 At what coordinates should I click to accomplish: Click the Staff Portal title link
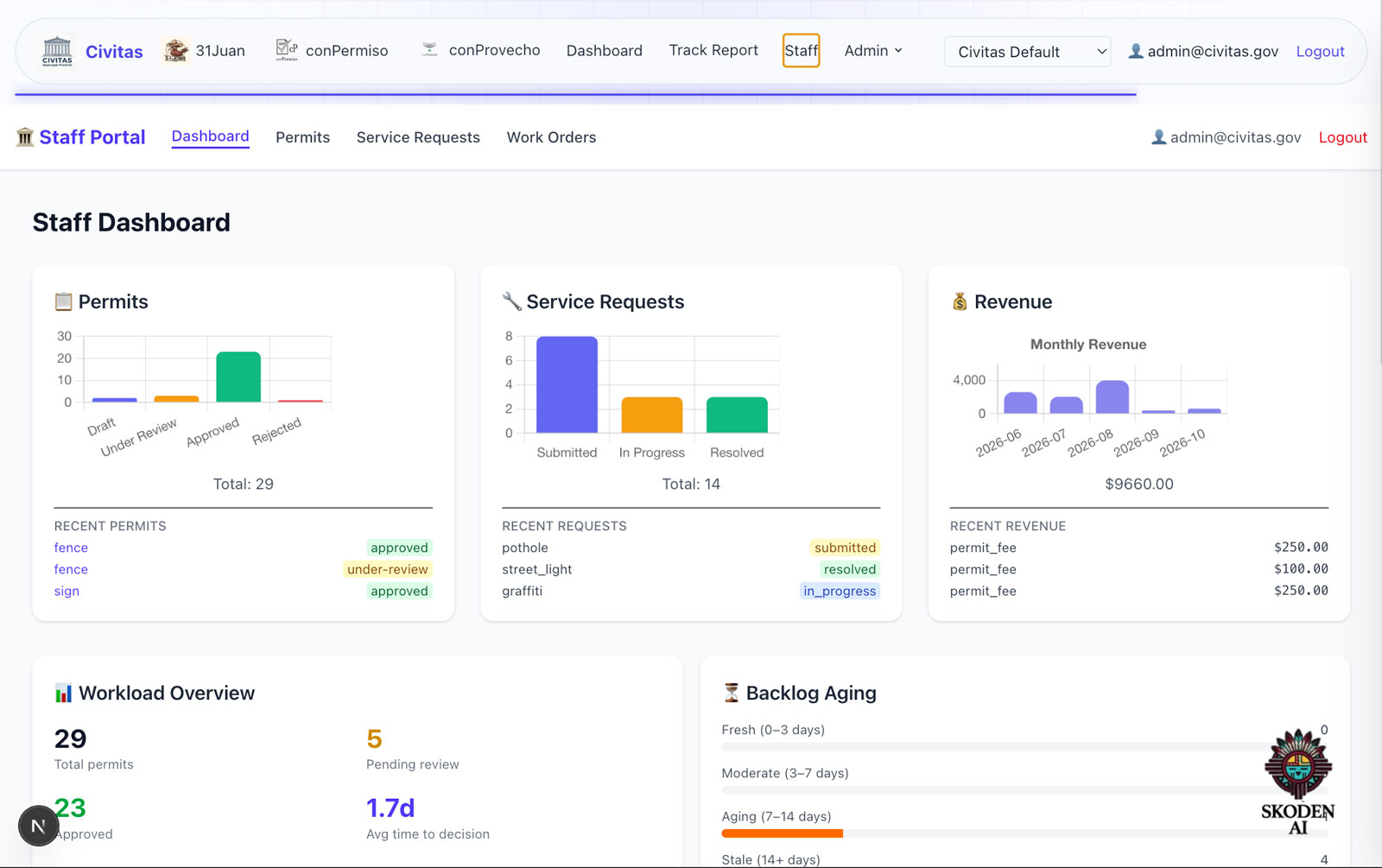pyautogui.click(x=92, y=137)
